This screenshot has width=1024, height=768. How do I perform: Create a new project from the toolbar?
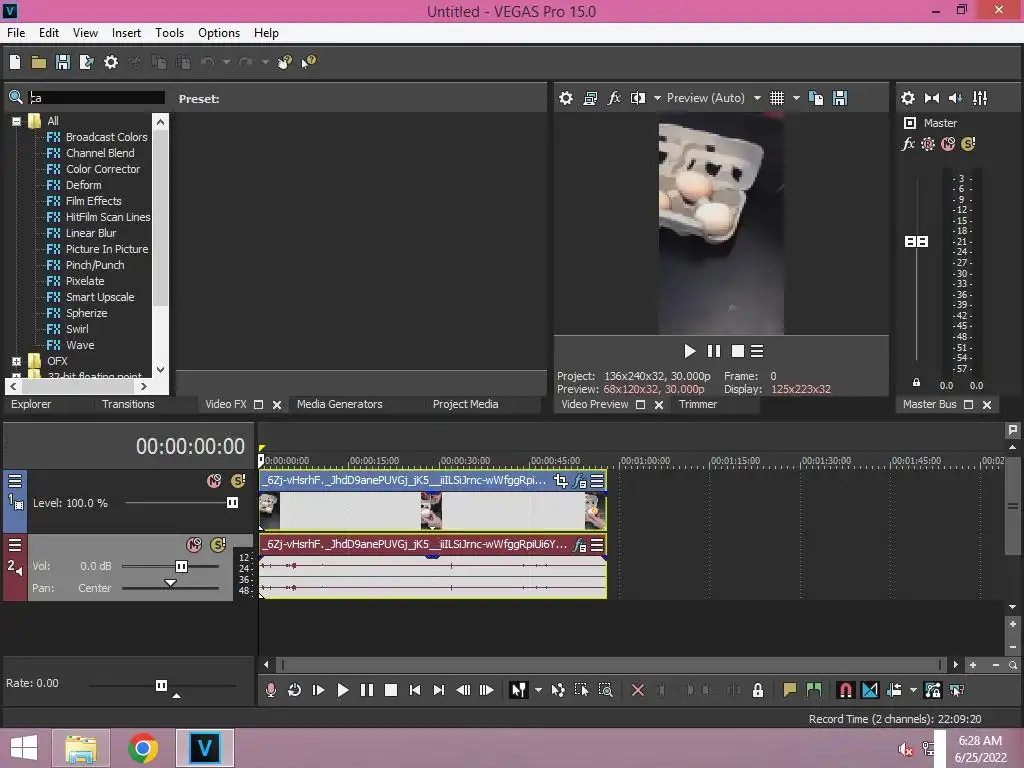click(x=15, y=62)
